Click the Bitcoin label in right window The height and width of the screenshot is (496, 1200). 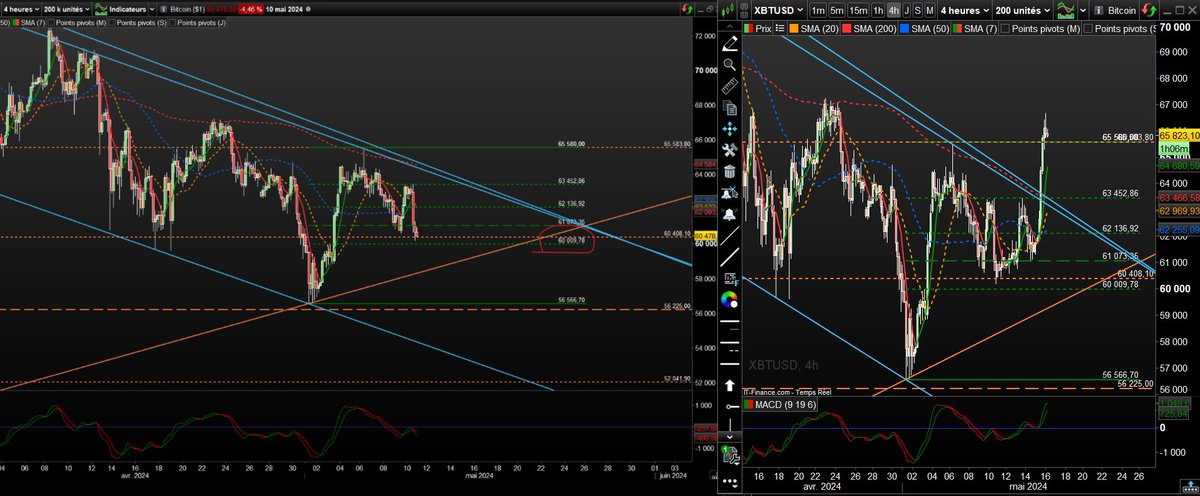coord(1122,10)
